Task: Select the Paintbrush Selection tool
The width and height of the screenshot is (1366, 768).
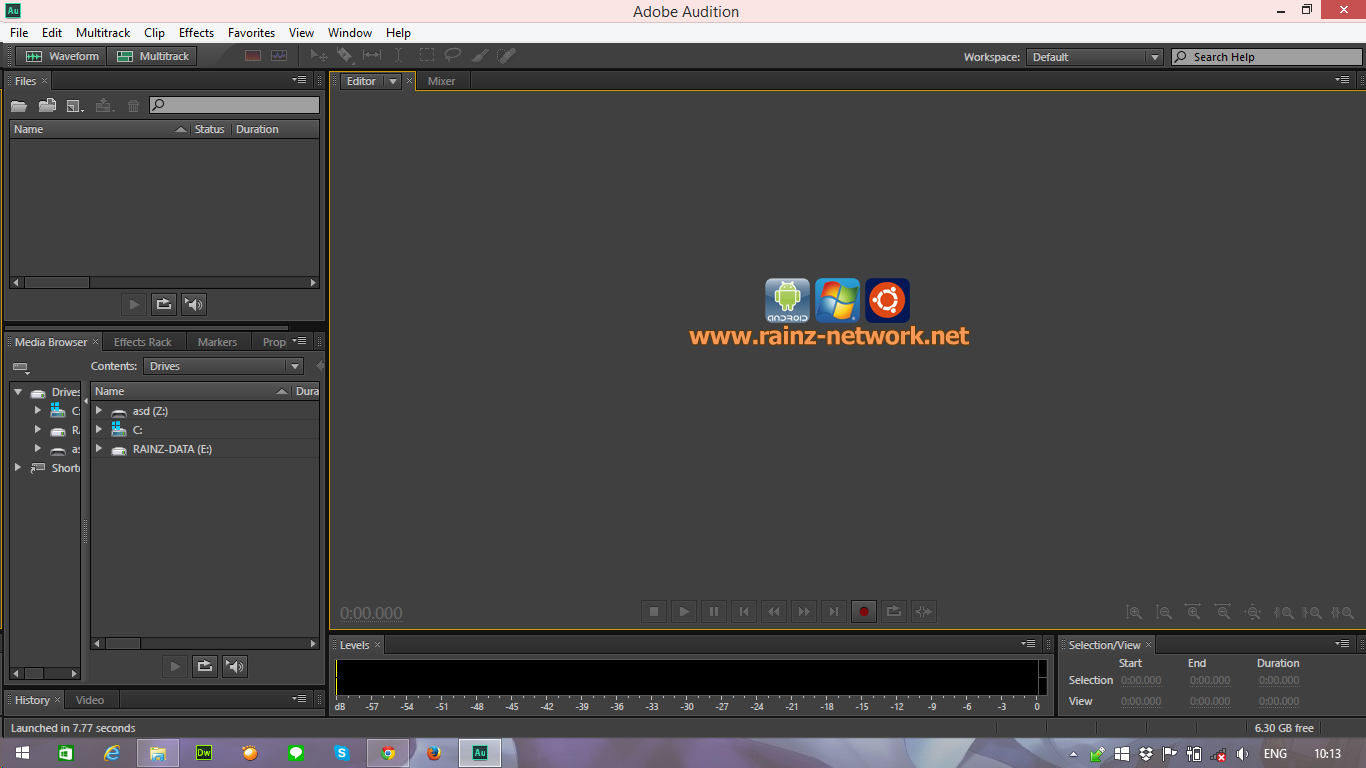Action: (480, 56)
